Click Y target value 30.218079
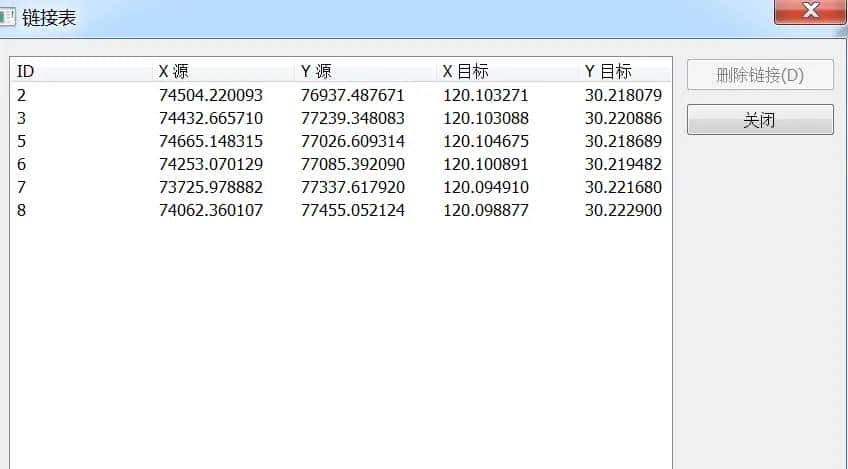 pyautogui.click(x=623, y=95)
